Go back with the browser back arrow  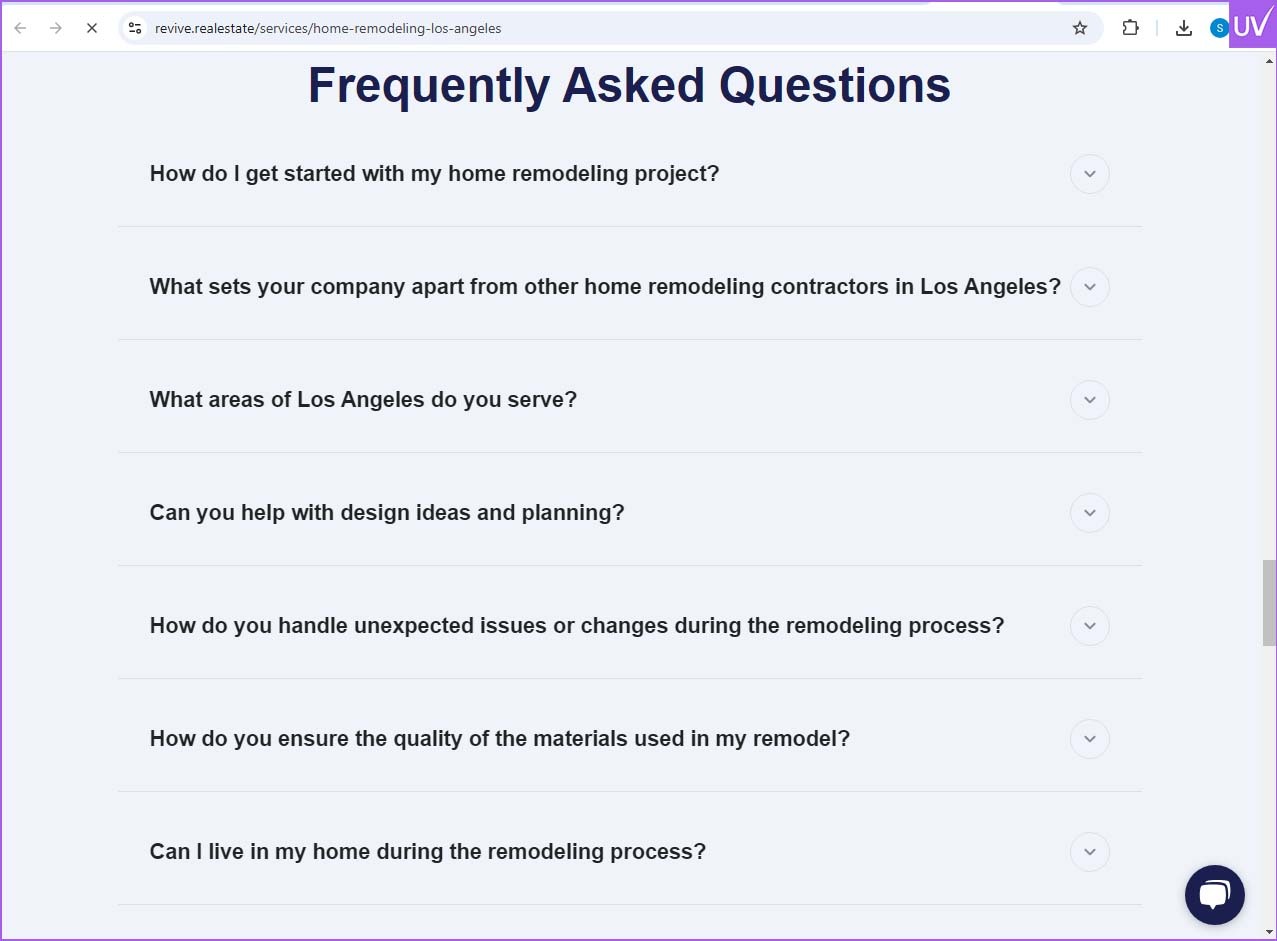coord(20,28)
